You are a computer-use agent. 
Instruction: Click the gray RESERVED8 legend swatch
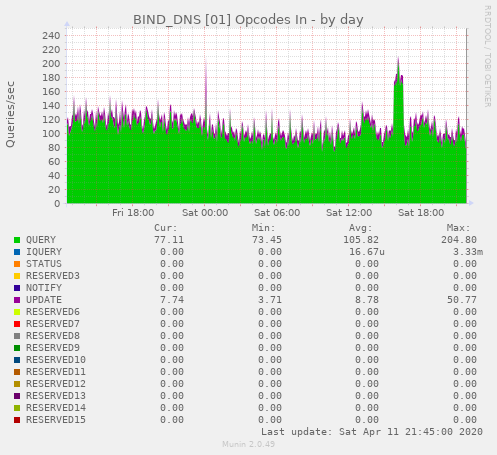click(17, 336)
